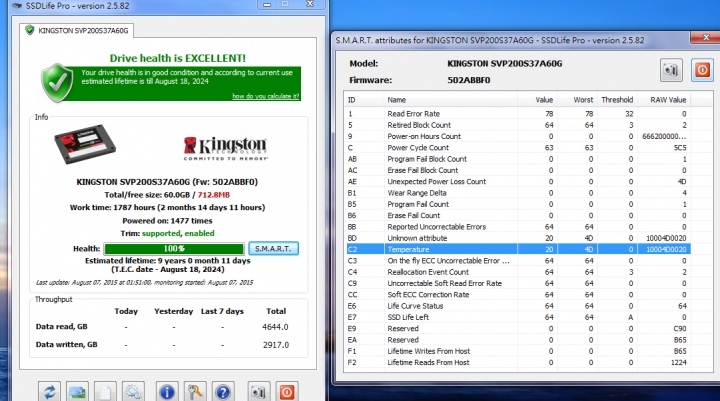Click the total Data read value 4644.0

click(x=275, y=327)
